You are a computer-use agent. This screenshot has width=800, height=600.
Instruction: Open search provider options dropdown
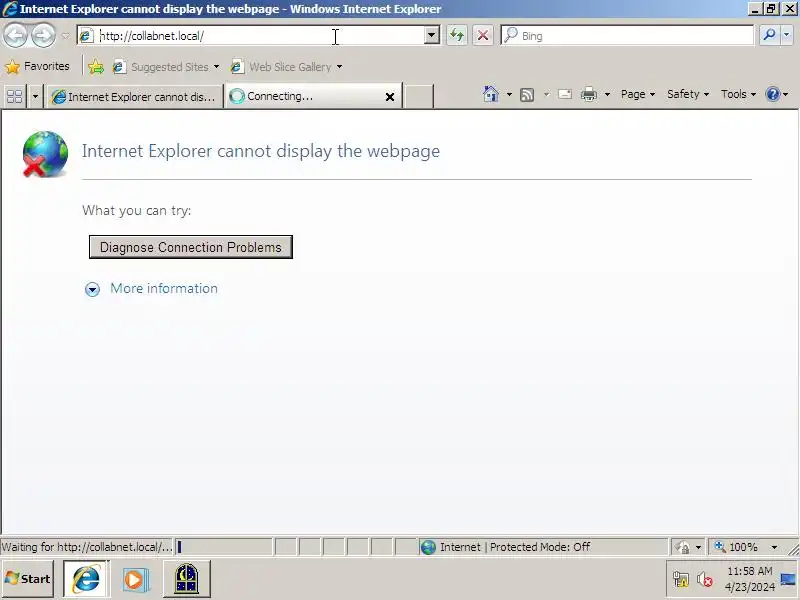coord(787,35)
